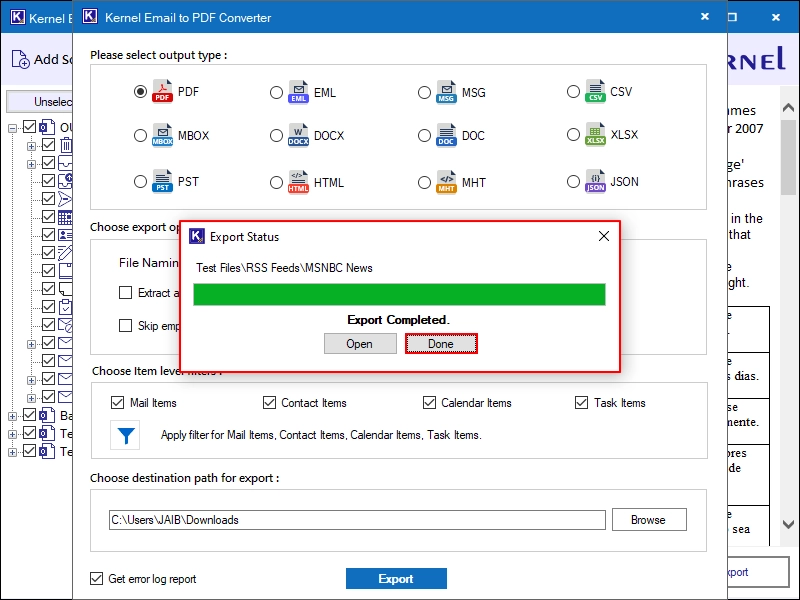The image size is (800, 600).
Task: Click the green export progress bar
Action: click(399, 294)
